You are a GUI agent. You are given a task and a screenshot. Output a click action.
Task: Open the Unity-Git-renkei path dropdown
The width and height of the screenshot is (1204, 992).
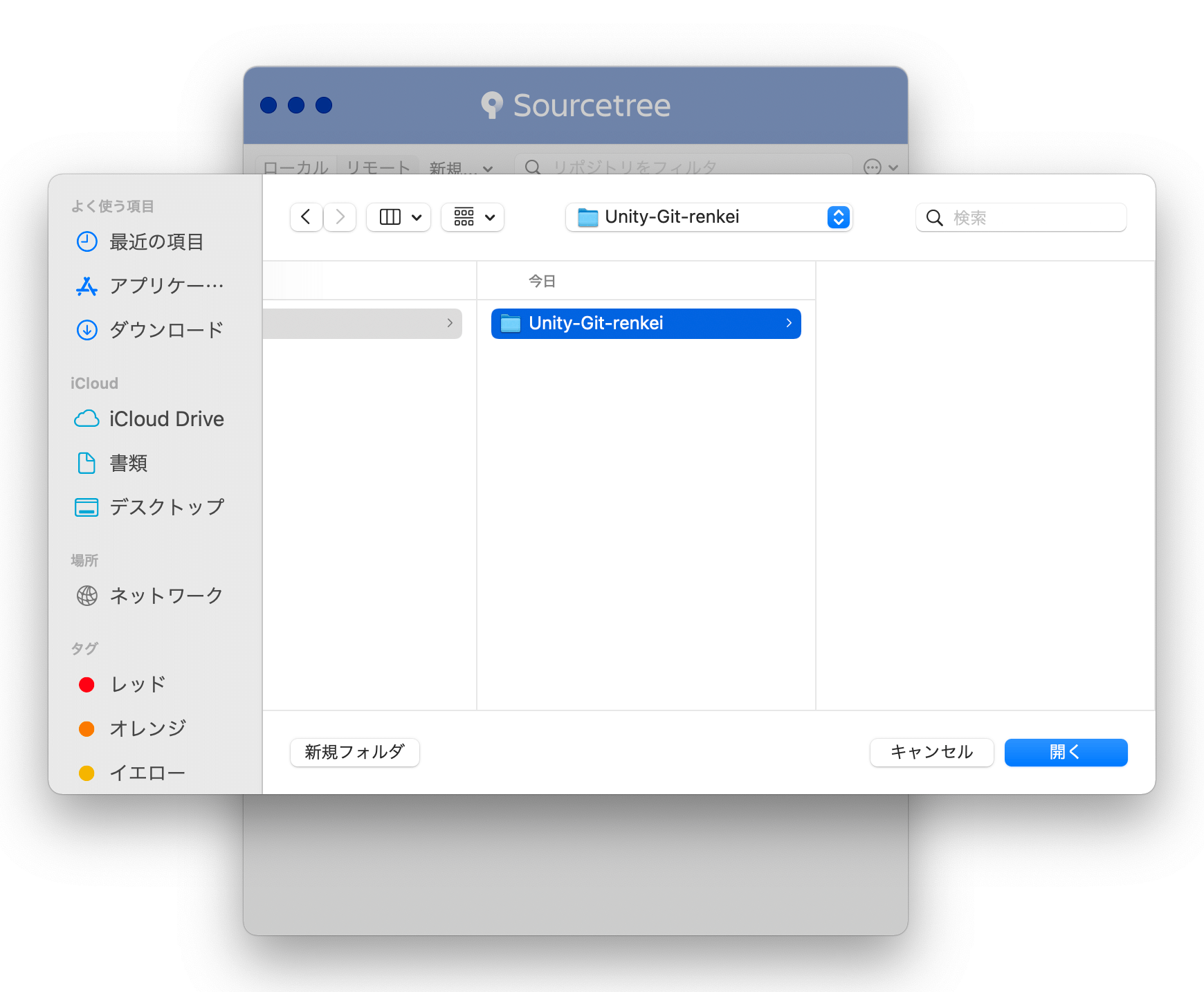(838, 217)
